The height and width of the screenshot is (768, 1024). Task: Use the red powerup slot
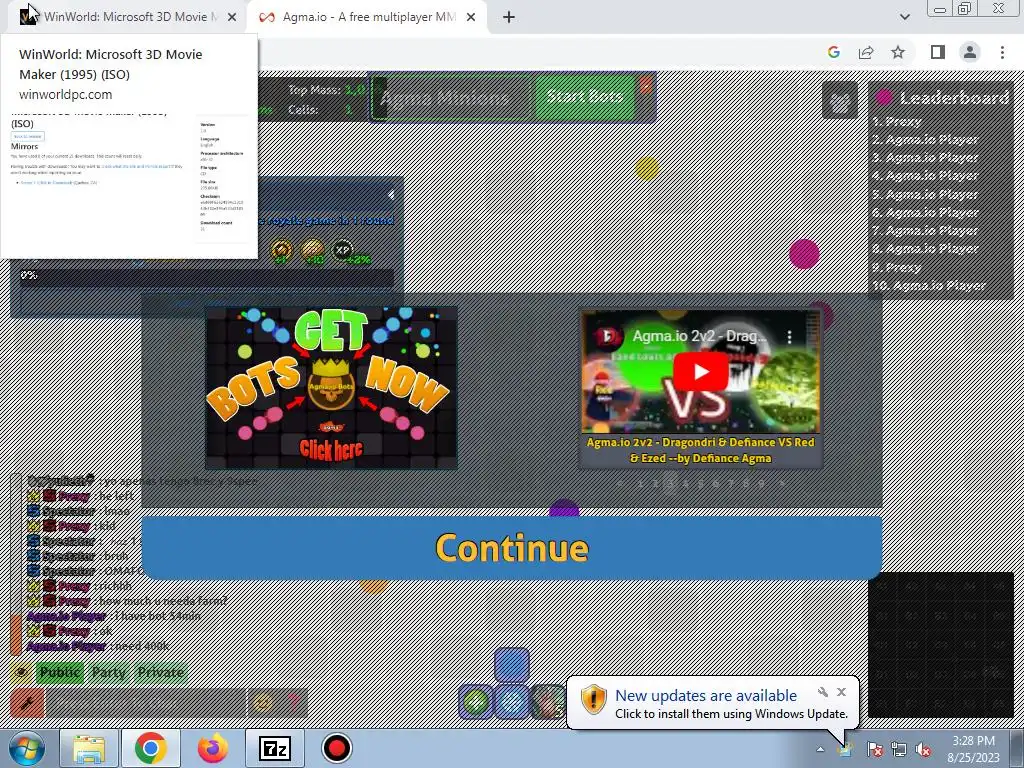point(547,702)
